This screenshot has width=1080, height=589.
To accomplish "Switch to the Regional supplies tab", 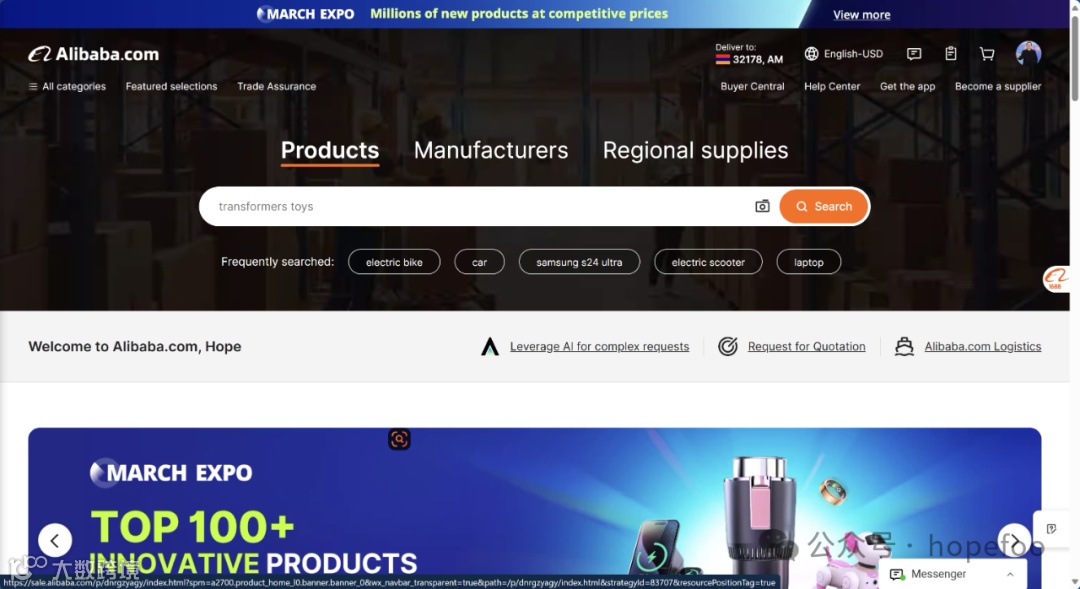I will [695, 150].
